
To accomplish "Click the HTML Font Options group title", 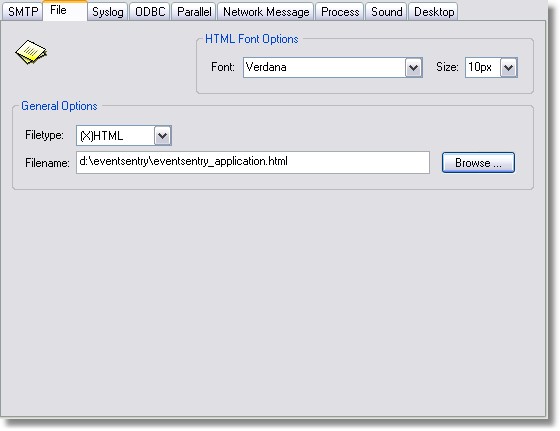I will pyautogui.click(x=251, y=39).
